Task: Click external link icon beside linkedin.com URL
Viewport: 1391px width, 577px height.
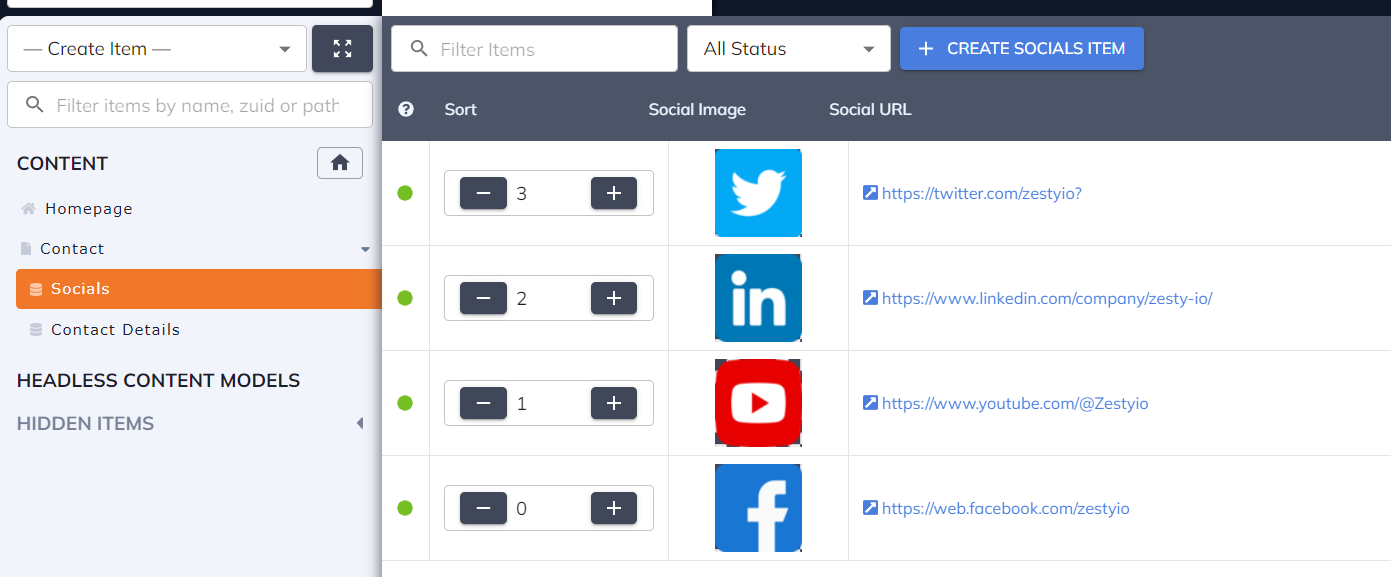Action: pos(870,297)
